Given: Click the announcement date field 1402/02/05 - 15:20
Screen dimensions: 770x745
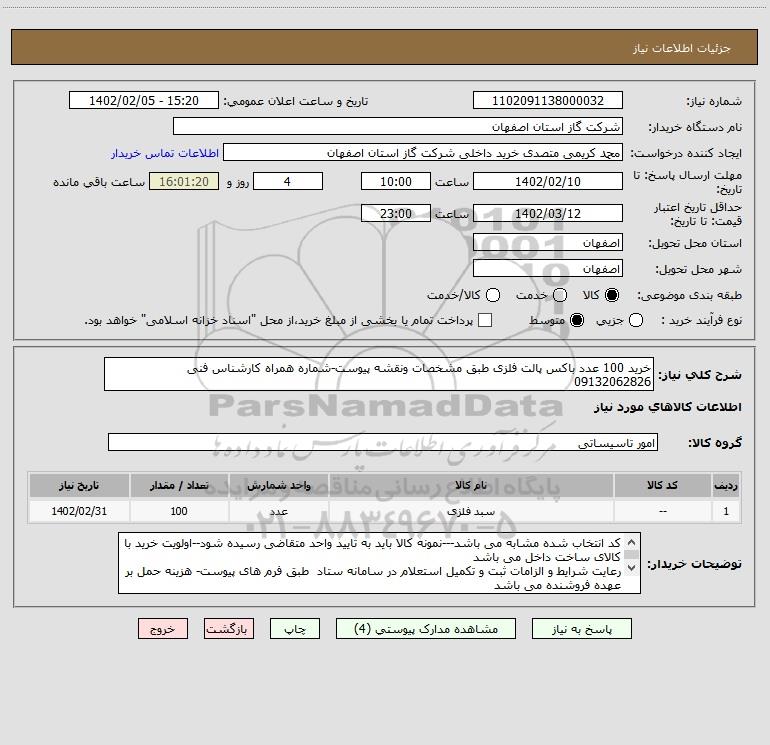Looking at the screenshot, I should coord(143,100).
